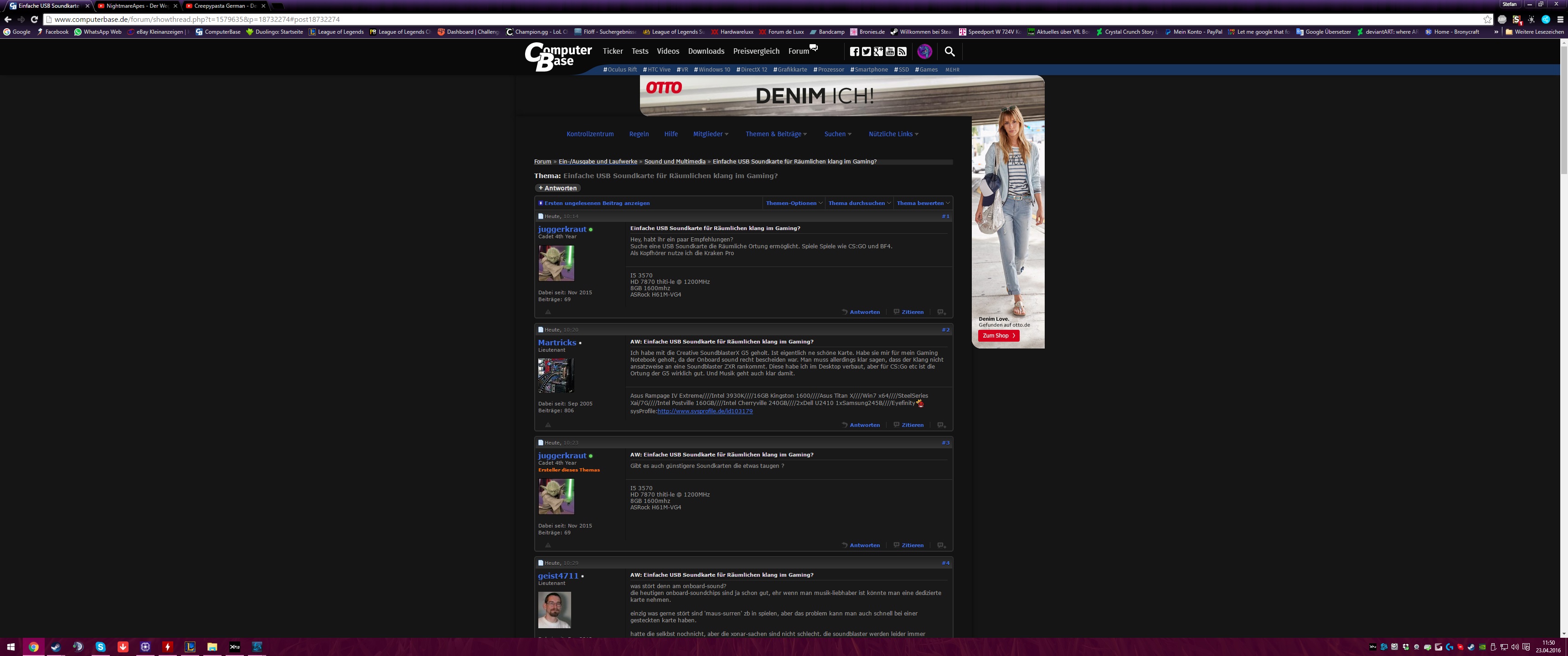Viewport: 1568px width, 656px height.
Task: Open the Themen-Optionen dropdown
Action: tap(794, 203)
